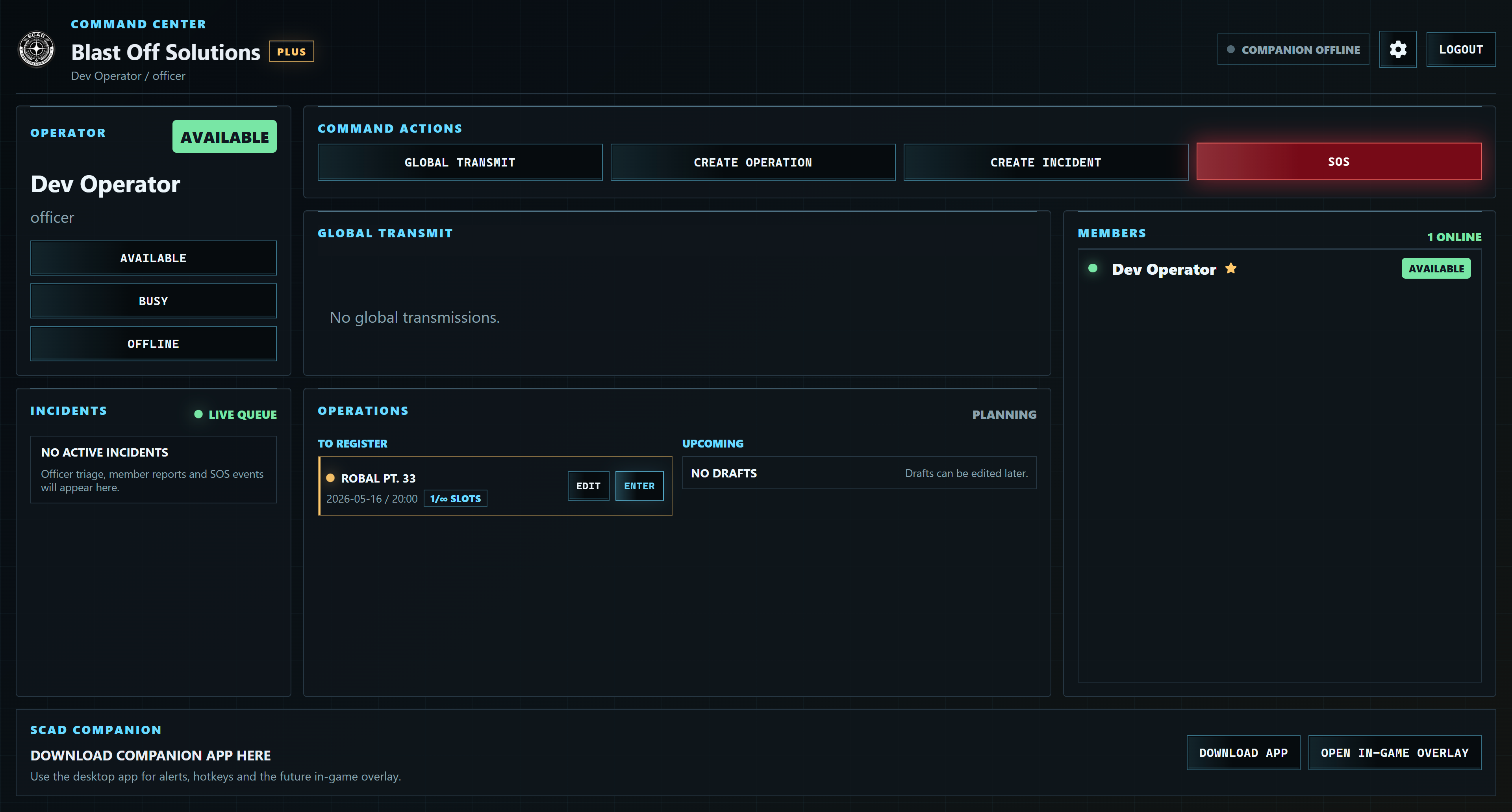Screen dimensions: 1512x812
Task: Click the SCAD COMPANION section label
Action: [96, 730]
